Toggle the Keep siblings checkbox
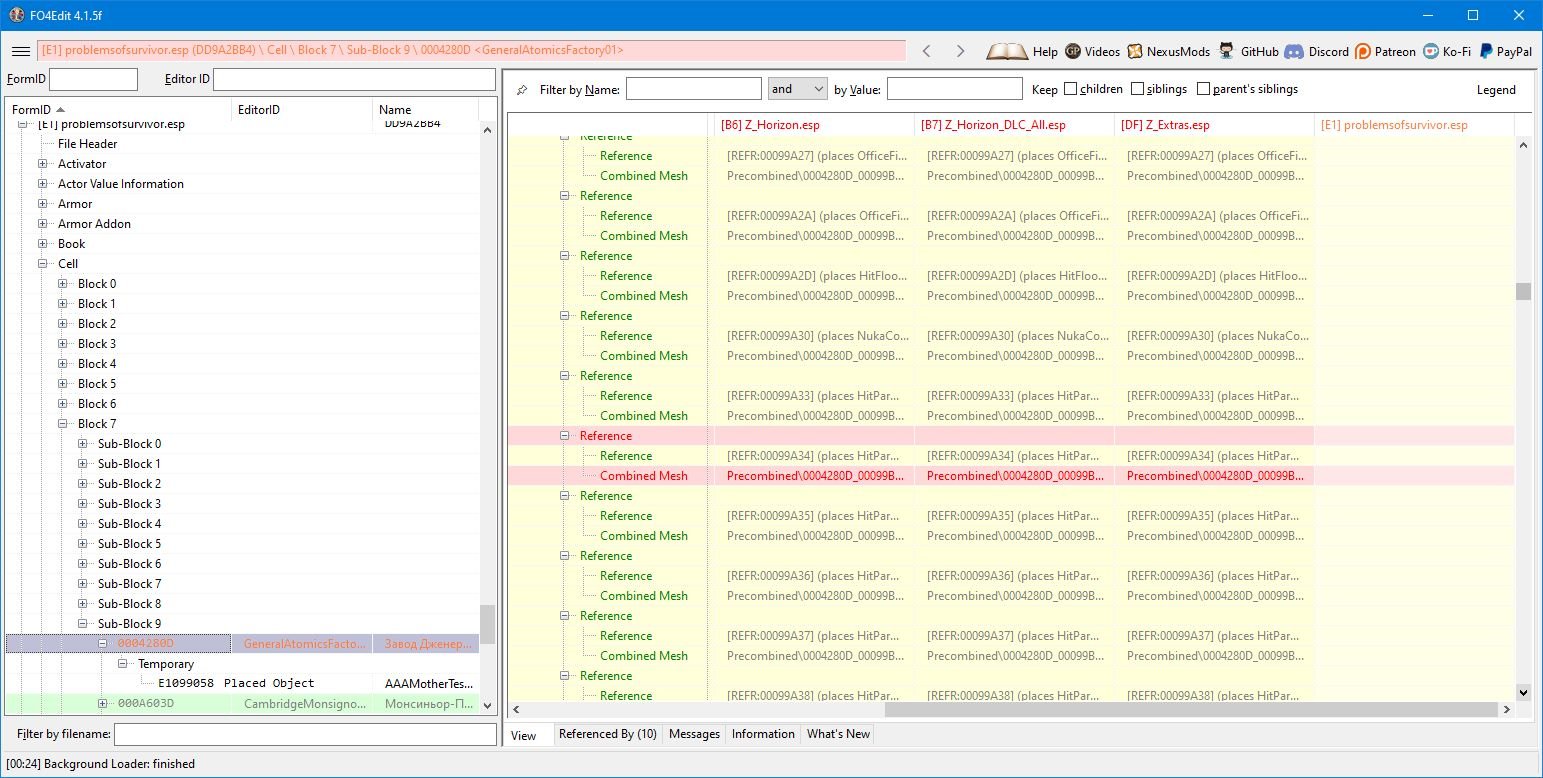The height and width of the screenshot is (778, 1543). point(1138,89)
